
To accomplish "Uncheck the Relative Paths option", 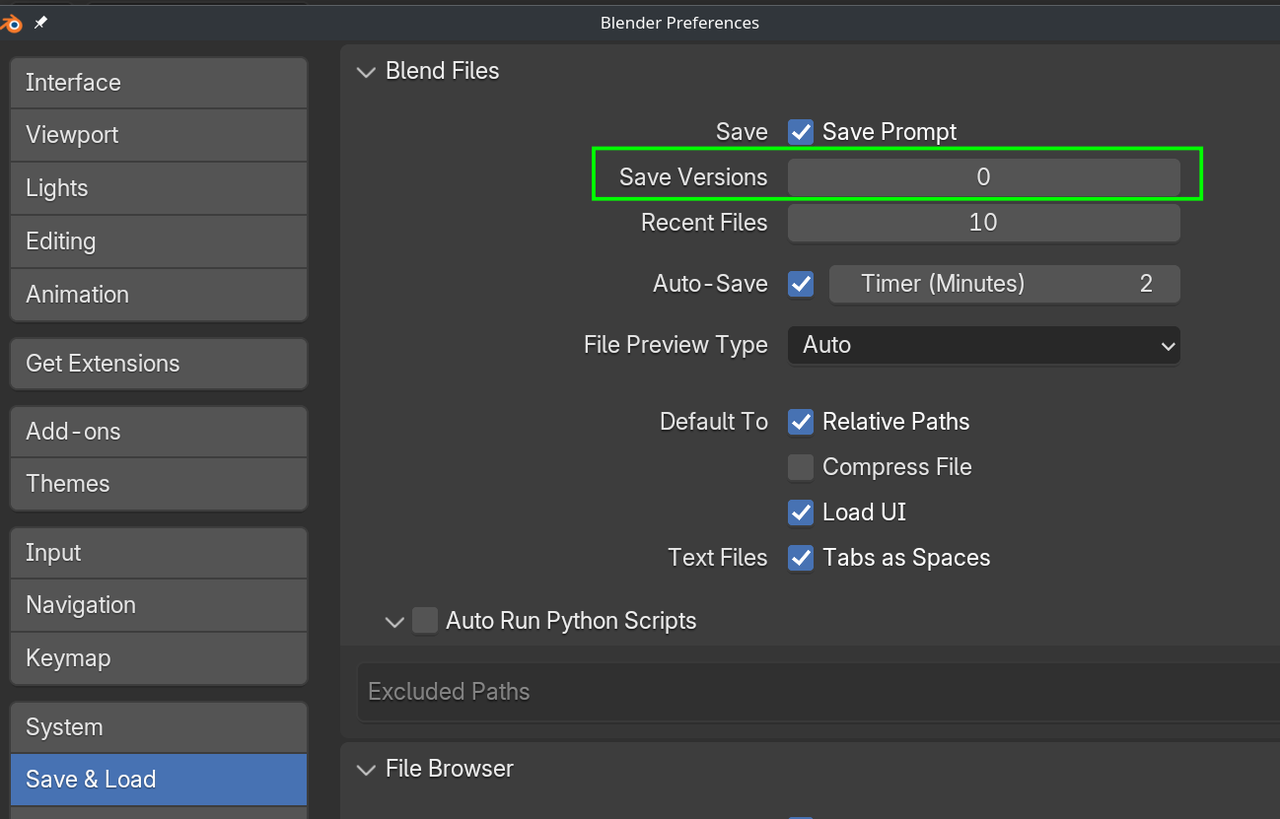I will tap(801, 422).
